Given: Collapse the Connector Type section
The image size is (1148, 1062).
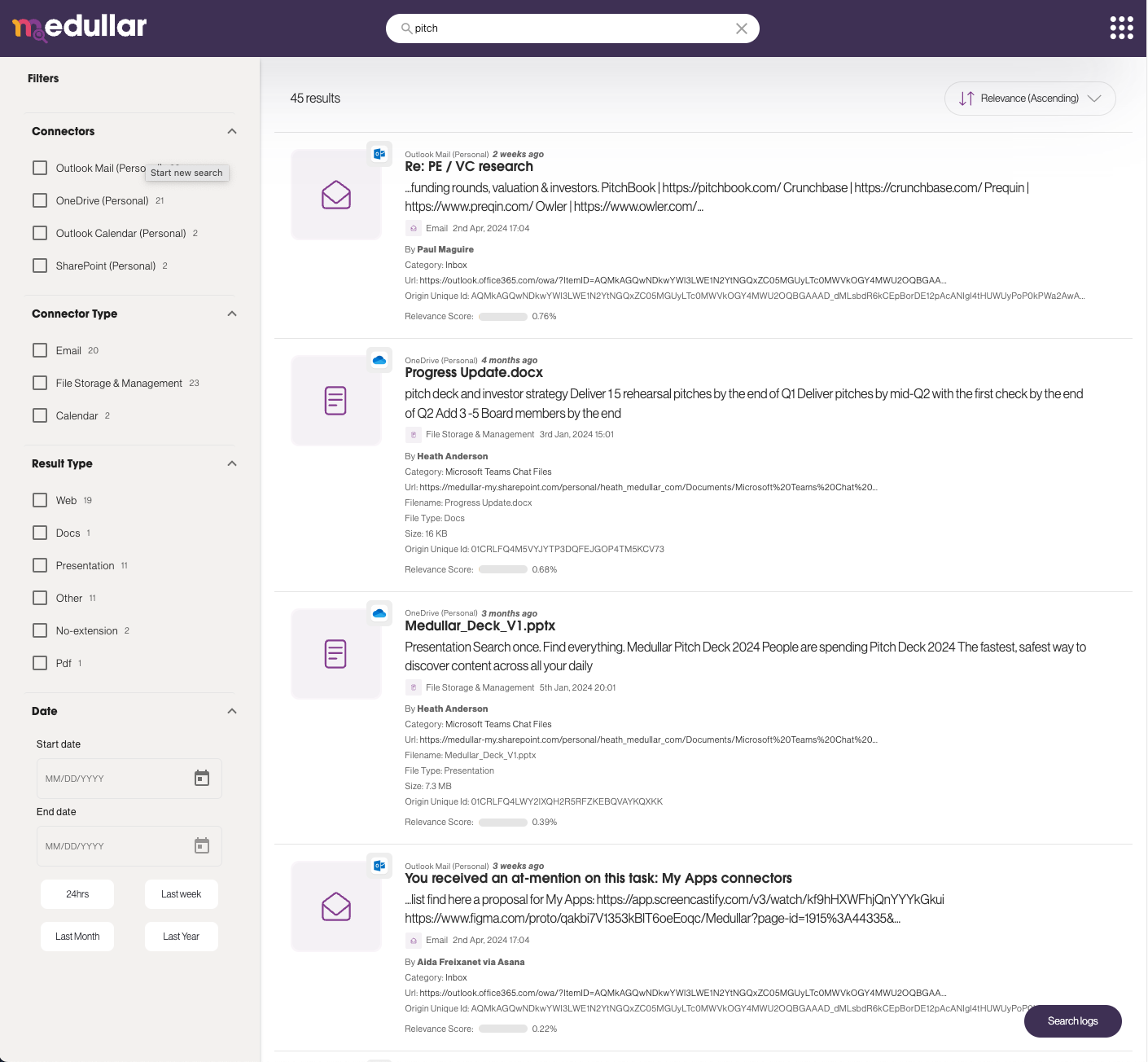Looking at the screenshot, I should click(232, 314).
